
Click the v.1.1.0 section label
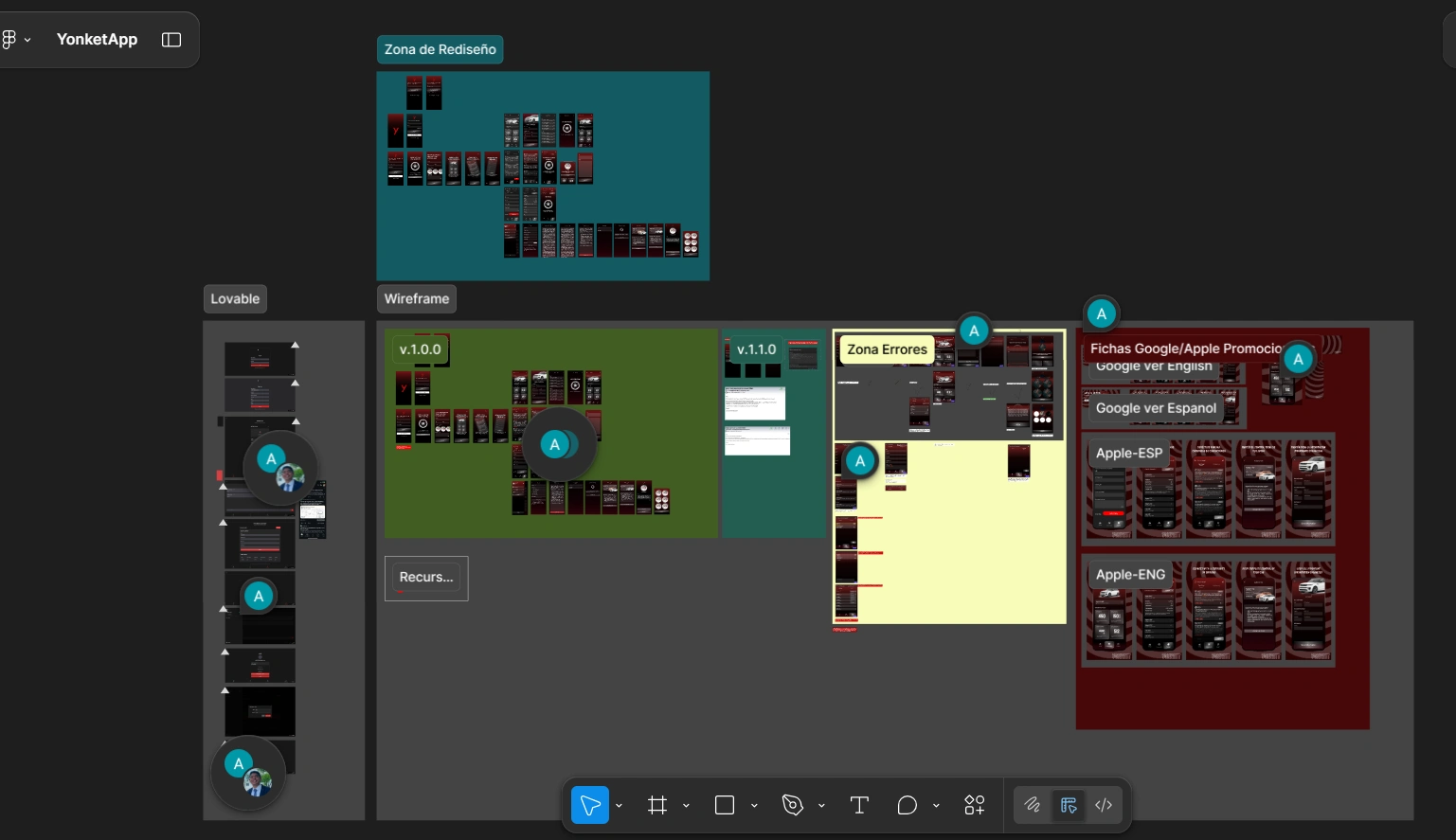(757, 349)
